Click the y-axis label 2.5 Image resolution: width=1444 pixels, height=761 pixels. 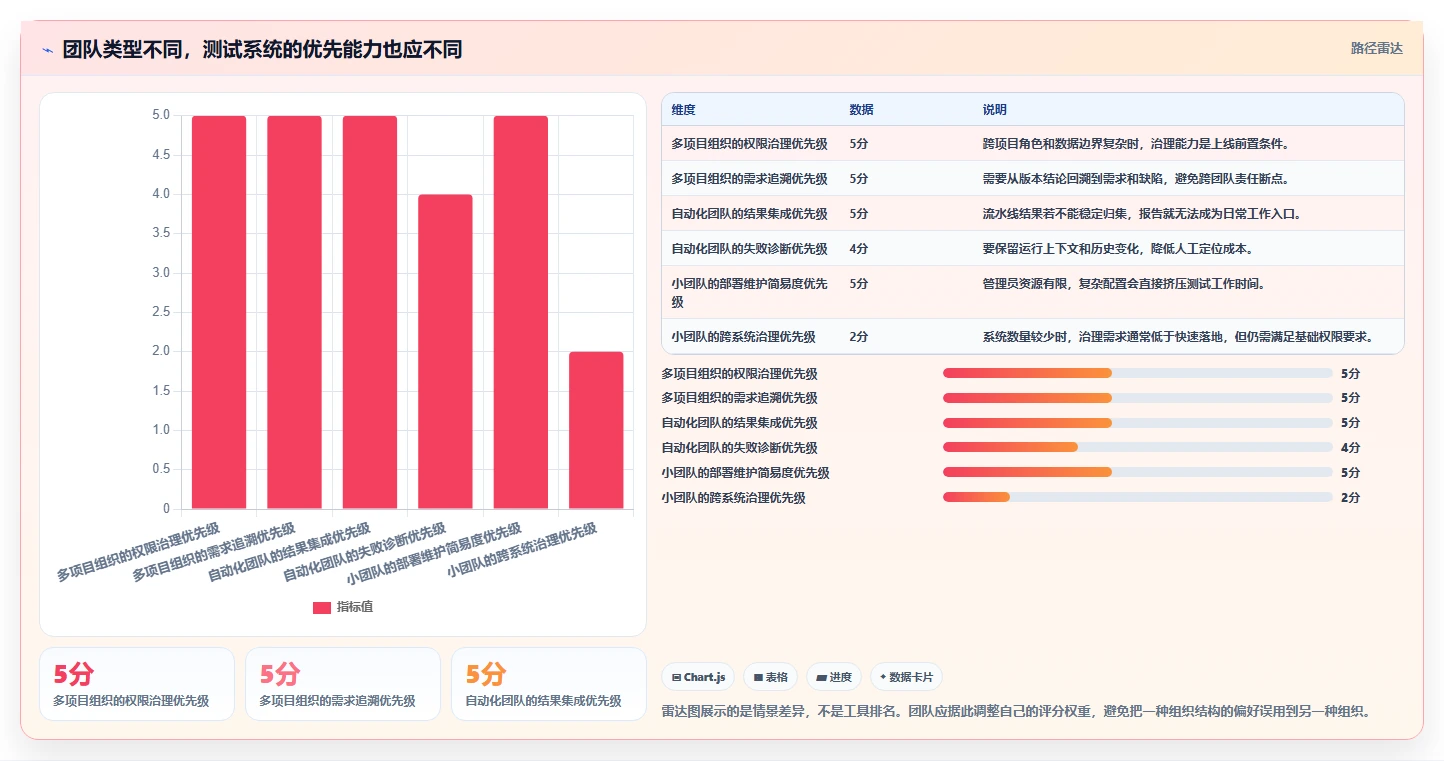coord(160,312)
